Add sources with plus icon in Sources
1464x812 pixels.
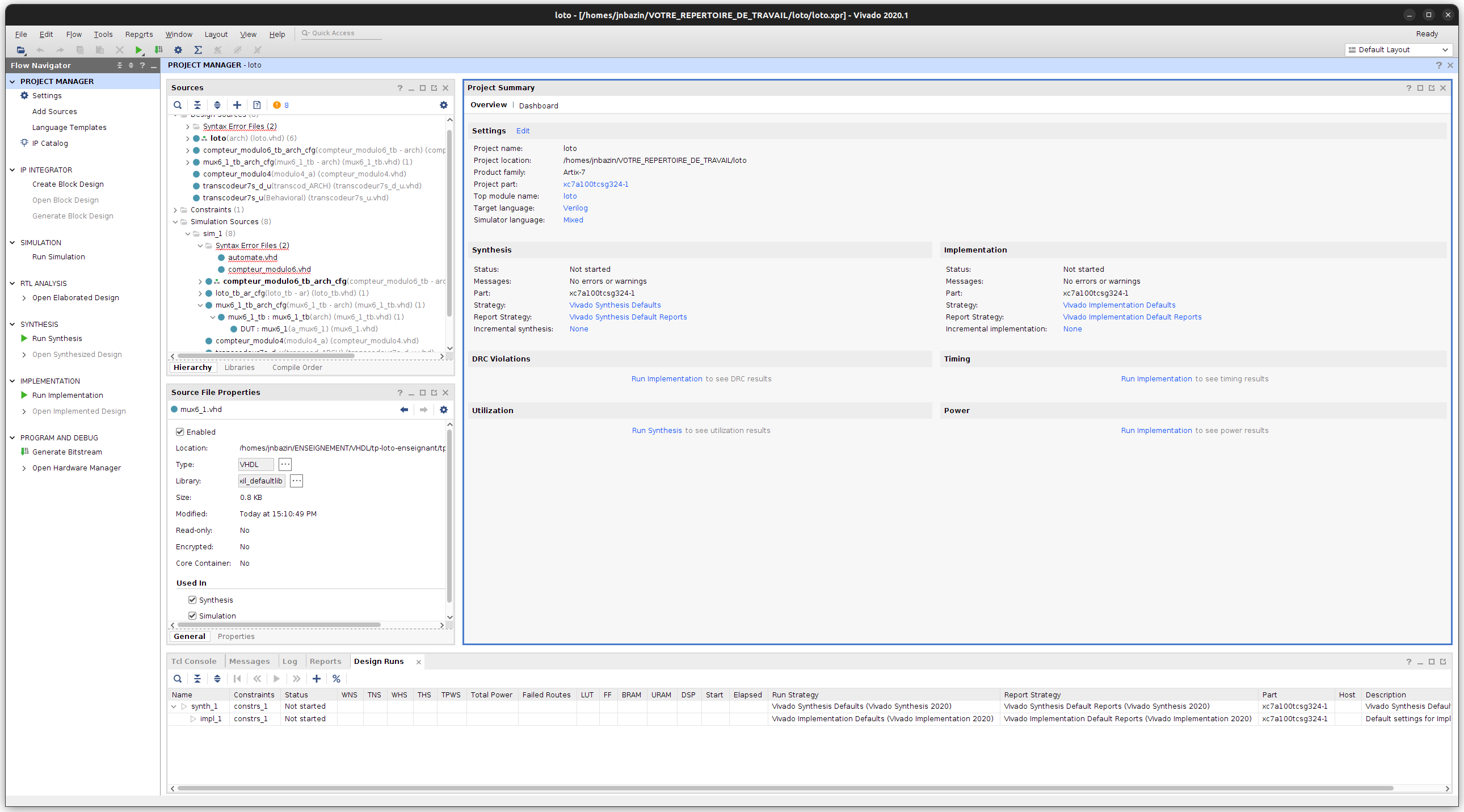click(x=237, y=105)
